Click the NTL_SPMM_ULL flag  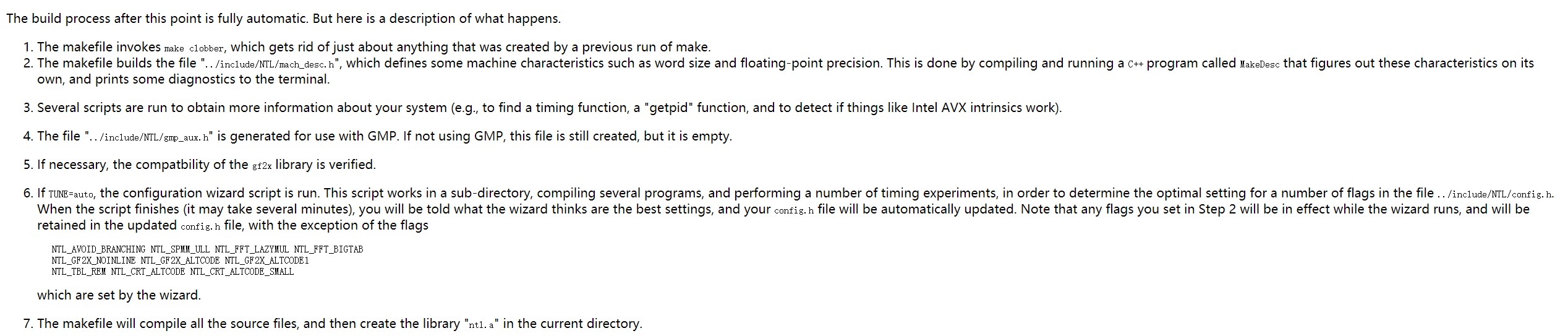click(x=180, y=249)
